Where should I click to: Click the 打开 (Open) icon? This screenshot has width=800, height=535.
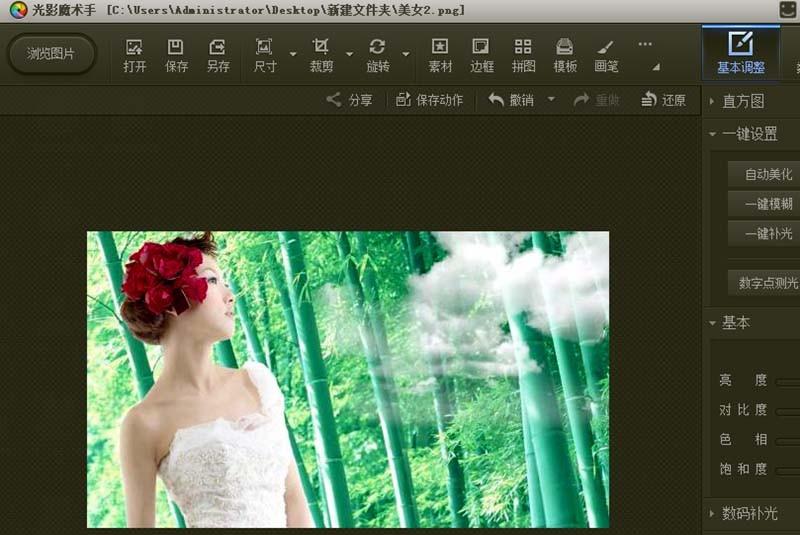(x=134, y=54)
